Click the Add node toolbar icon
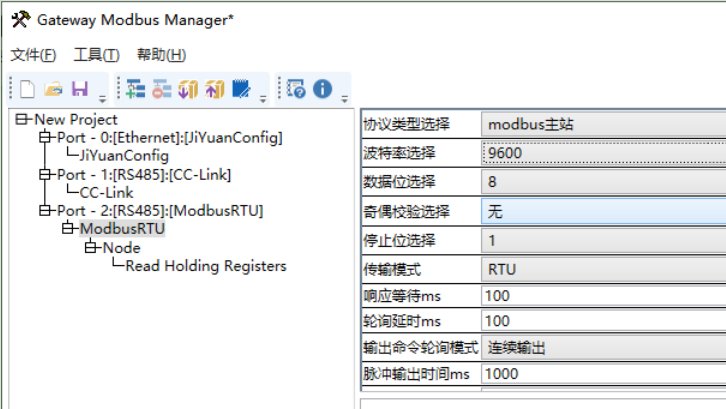Screen dimensions: 726x409 click(x=135, y=89)
